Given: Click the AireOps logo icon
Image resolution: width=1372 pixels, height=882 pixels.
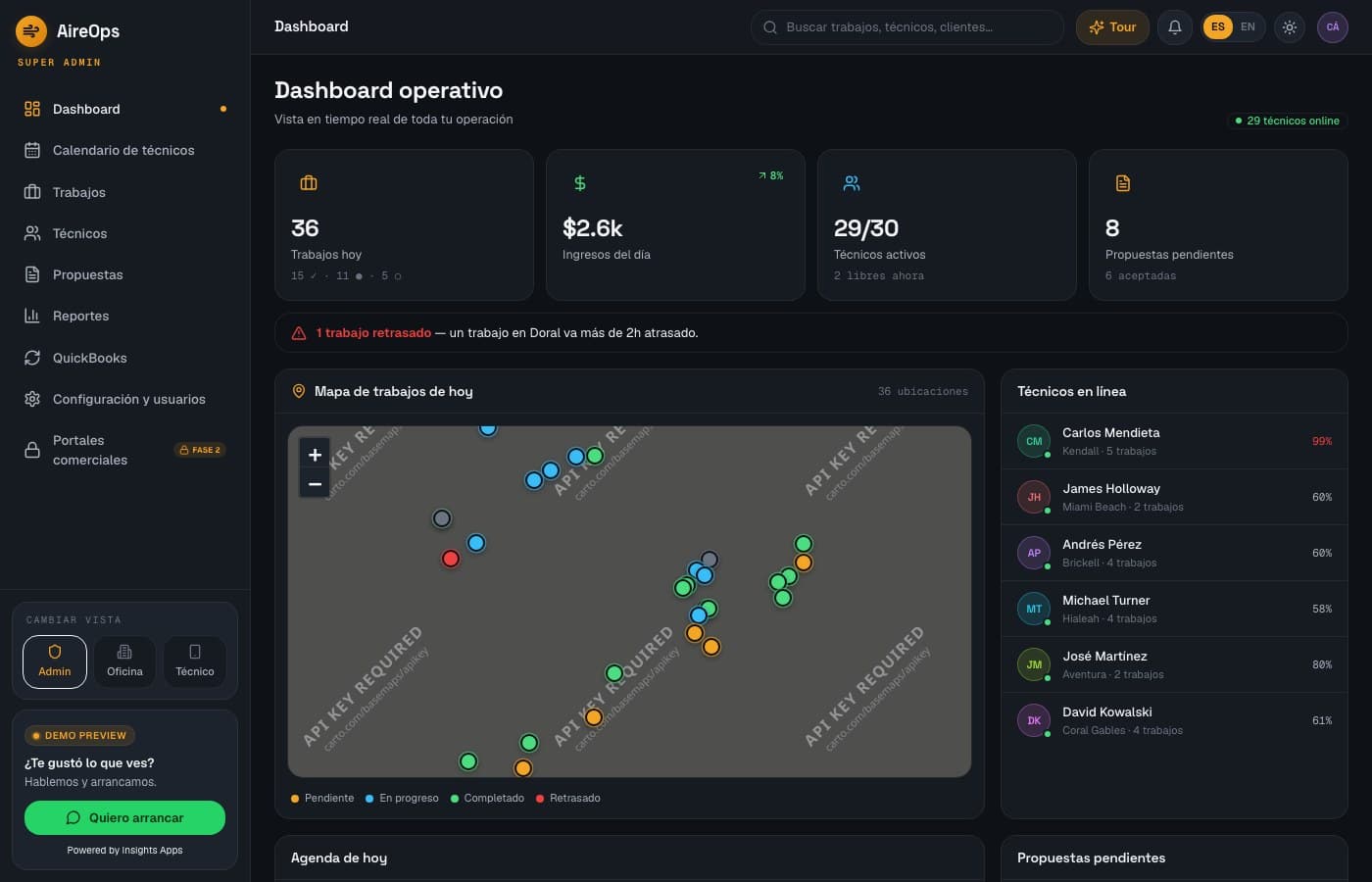Looking at the screenshot, I should pyautogui.click(x=31, y=31).
